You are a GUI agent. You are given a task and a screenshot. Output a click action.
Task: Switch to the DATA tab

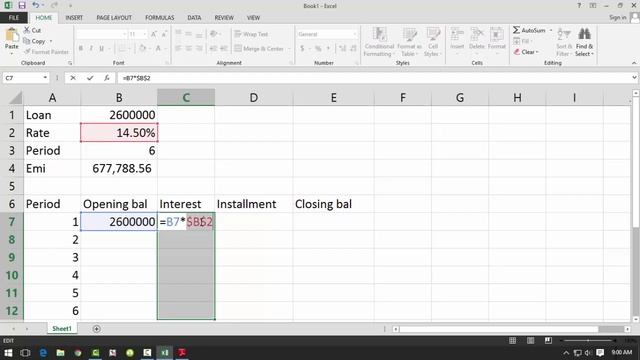click(194, 18)
